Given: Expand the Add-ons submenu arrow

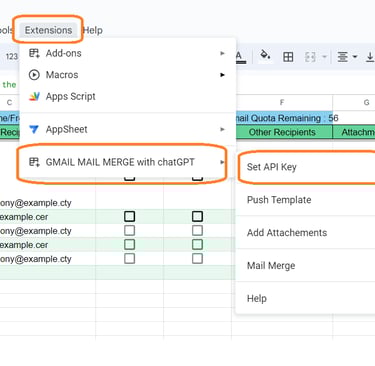Looking at the screenshot, I should coord(222,53).
